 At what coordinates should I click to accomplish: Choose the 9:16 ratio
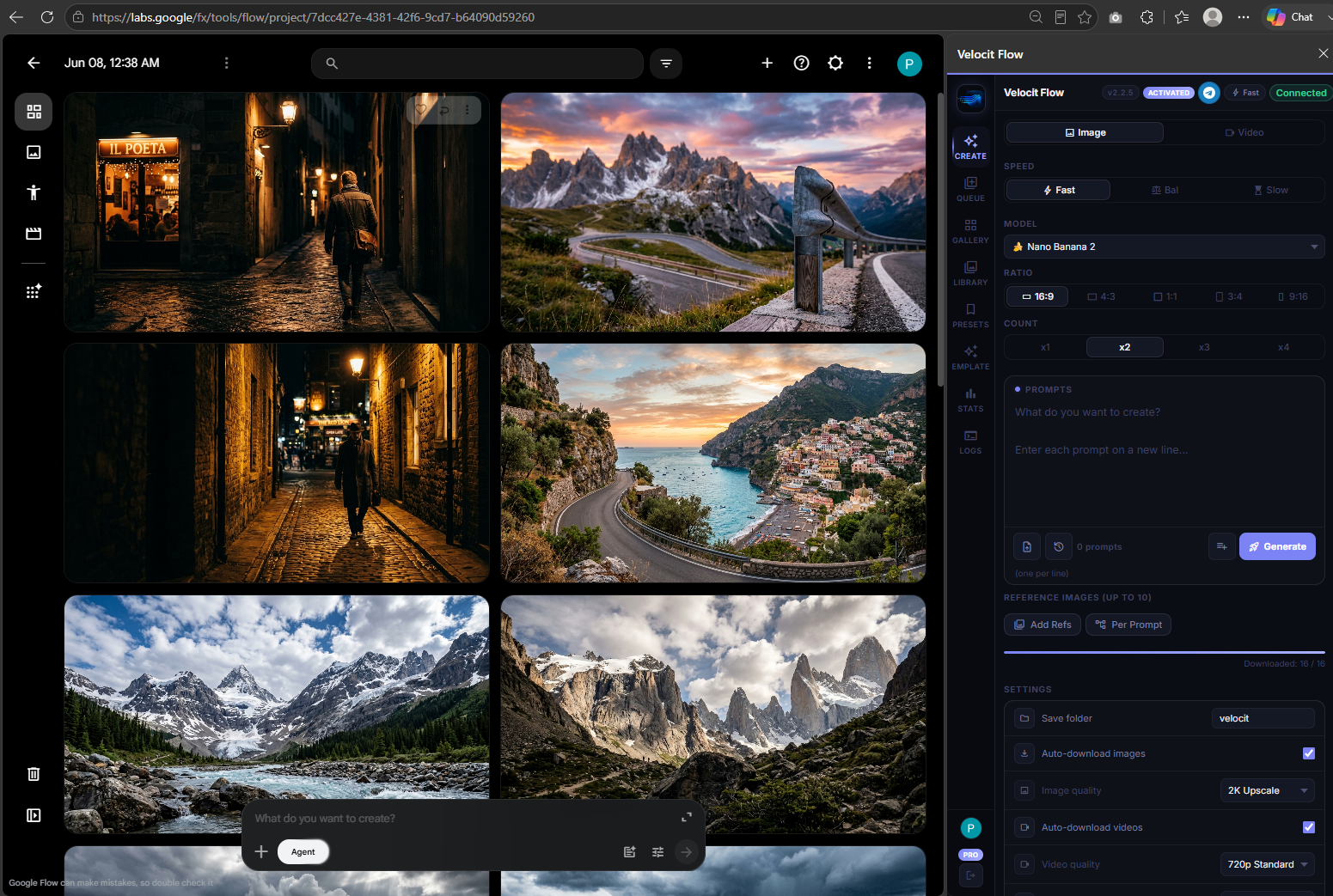(x=1292, y=296)
